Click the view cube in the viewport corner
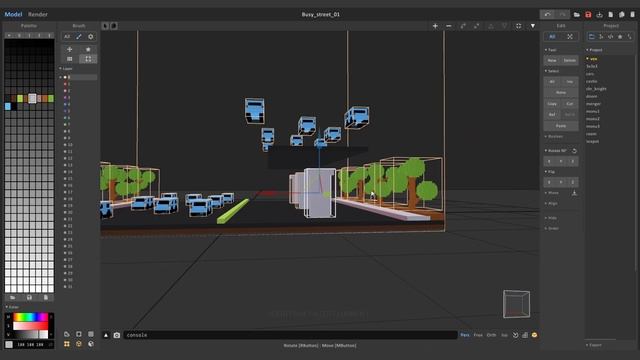Viewport: 640px width, 360px height. click(x=516, y=304)
